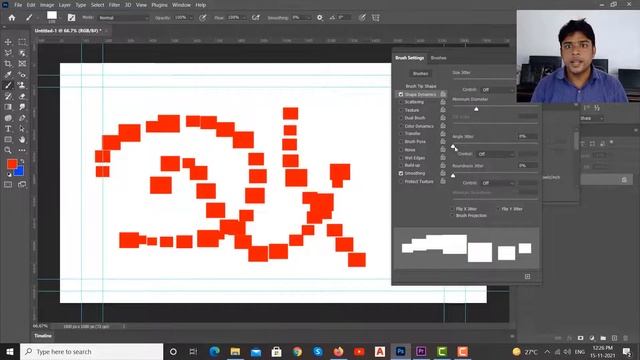
Task: Select the Lasso tool
Action: [x=8, y=53]
